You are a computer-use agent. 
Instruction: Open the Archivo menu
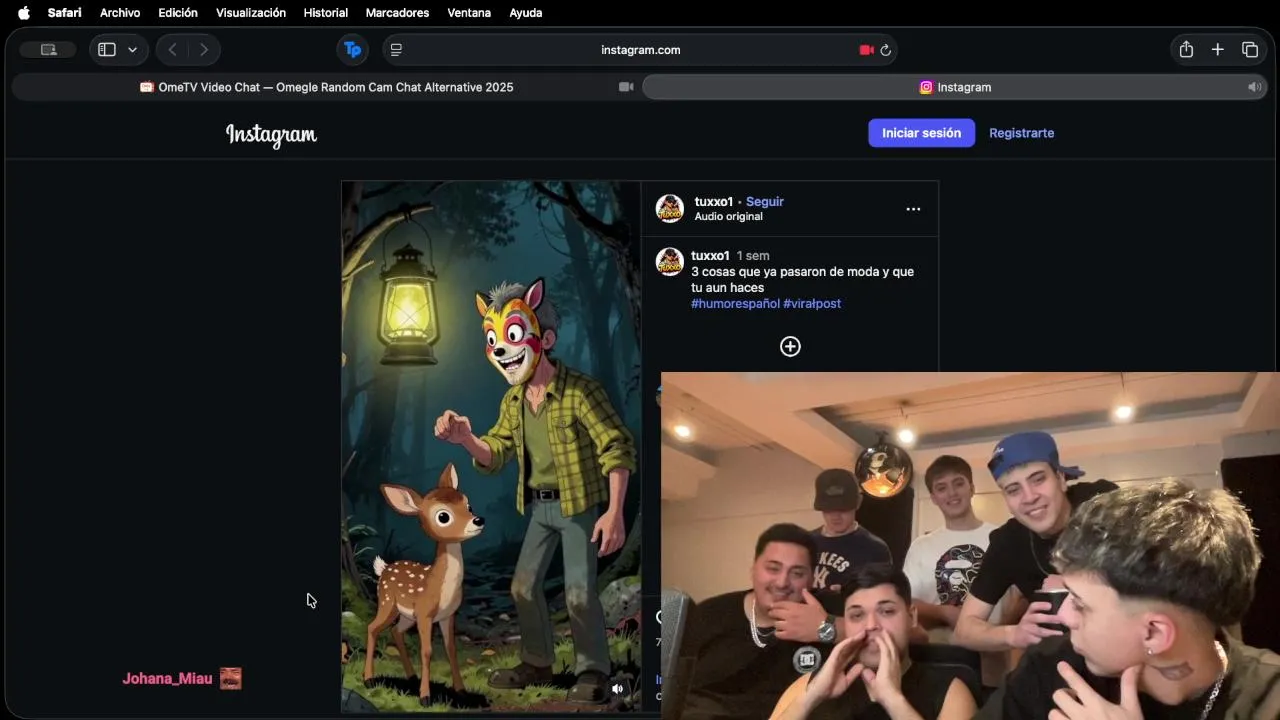pos(120,13)
